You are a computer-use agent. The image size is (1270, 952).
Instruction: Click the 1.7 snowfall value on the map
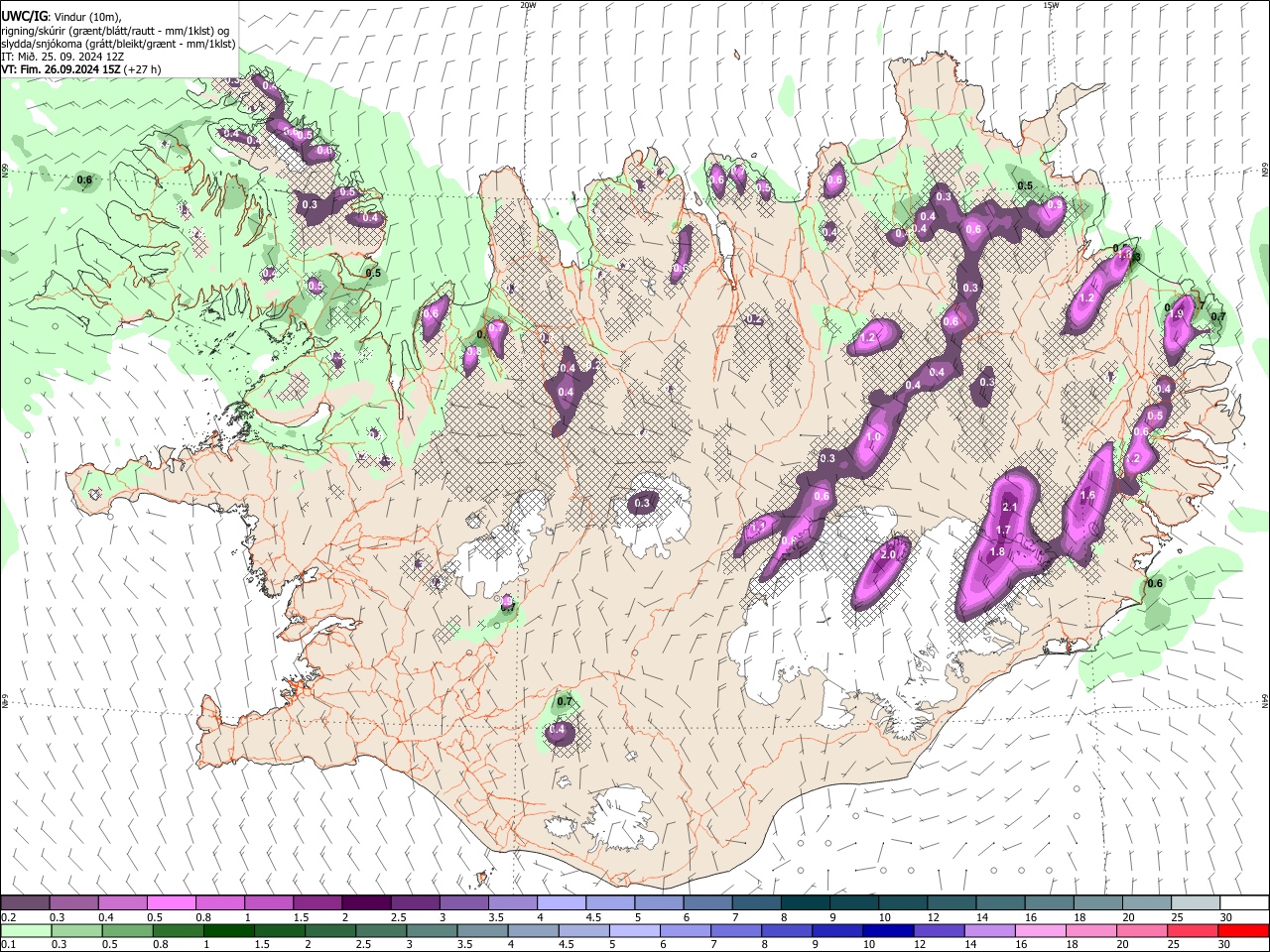[1002, 531]
